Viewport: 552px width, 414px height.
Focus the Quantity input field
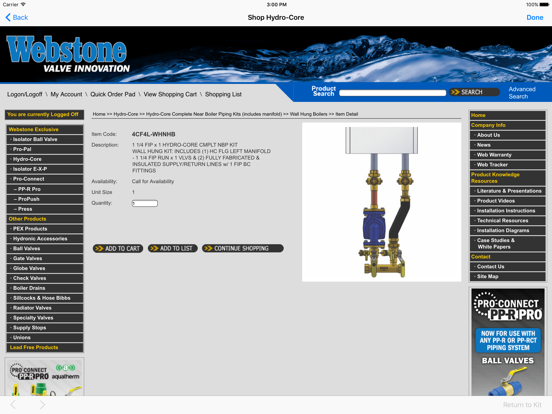point(145,203)
